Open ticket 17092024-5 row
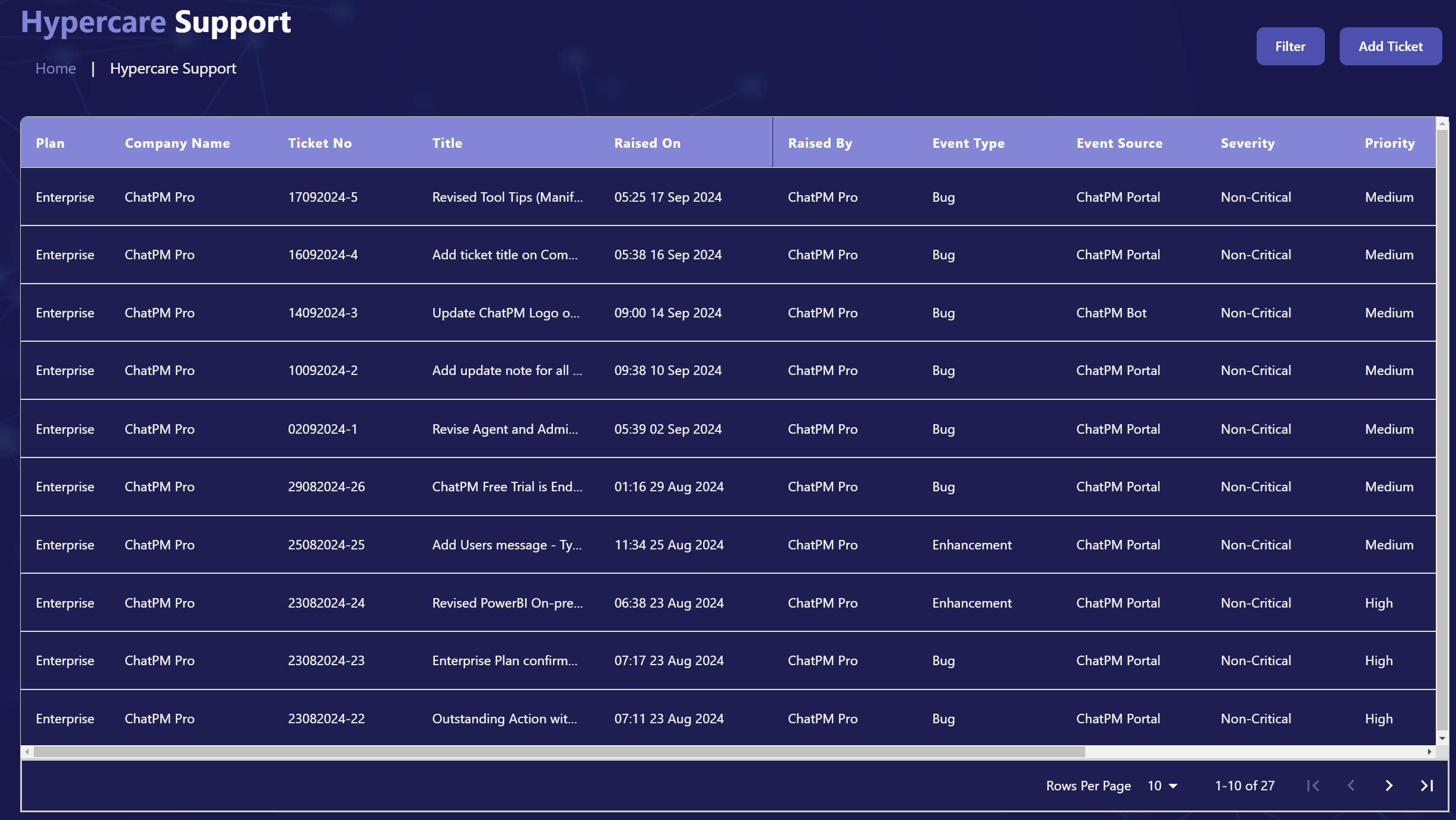This screenshot has width=1456, height=820. click(323, 197)
